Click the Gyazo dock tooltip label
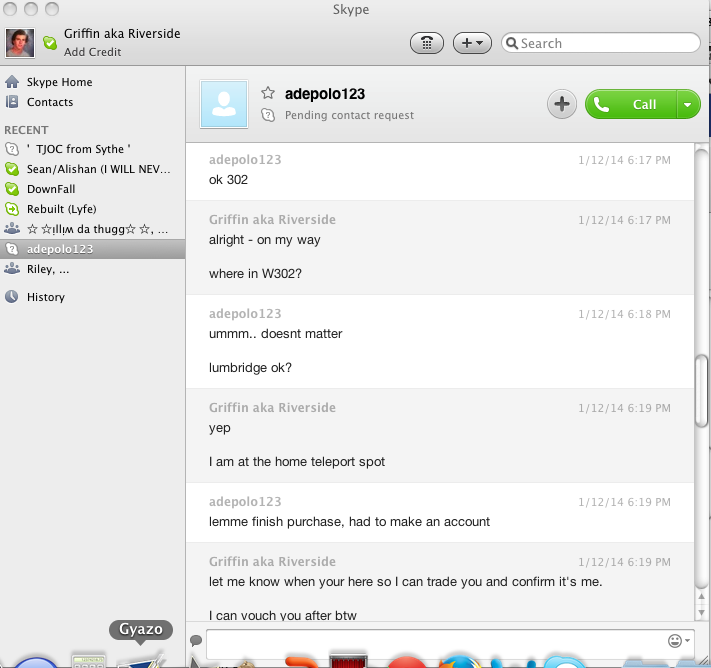Image resolution: width=711 pixels, height=668 pixels. pos(141,629)
